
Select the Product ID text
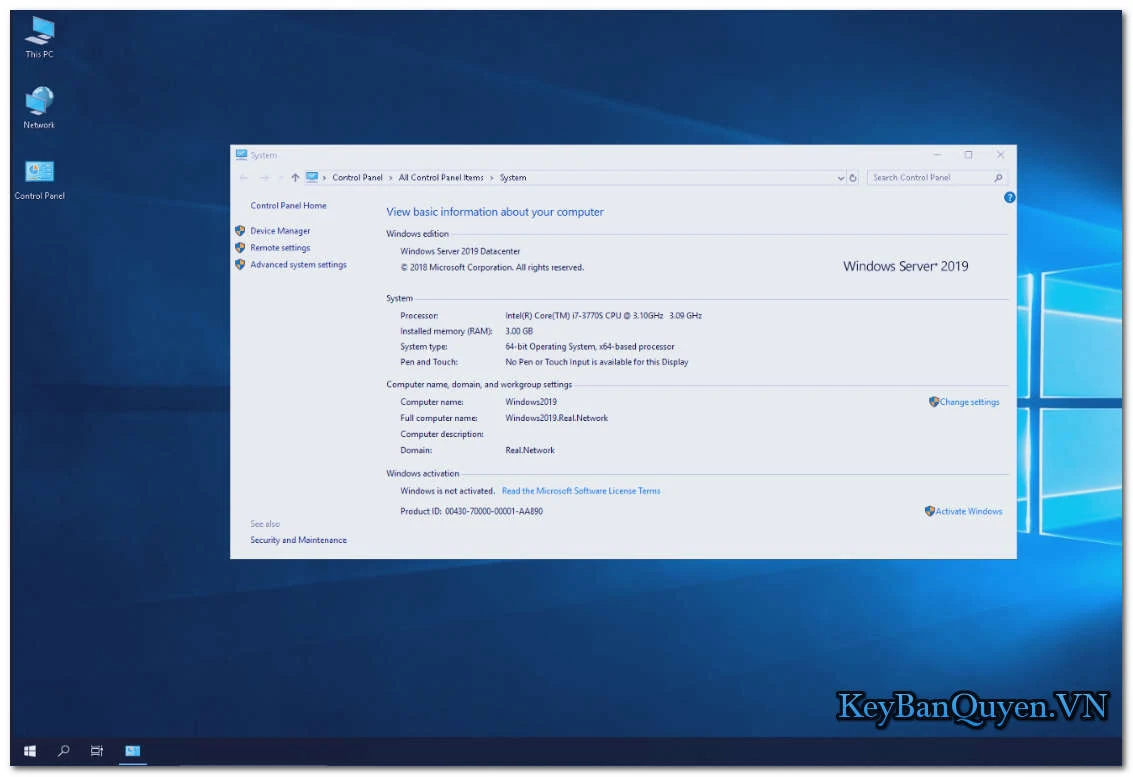coord(471,512)
